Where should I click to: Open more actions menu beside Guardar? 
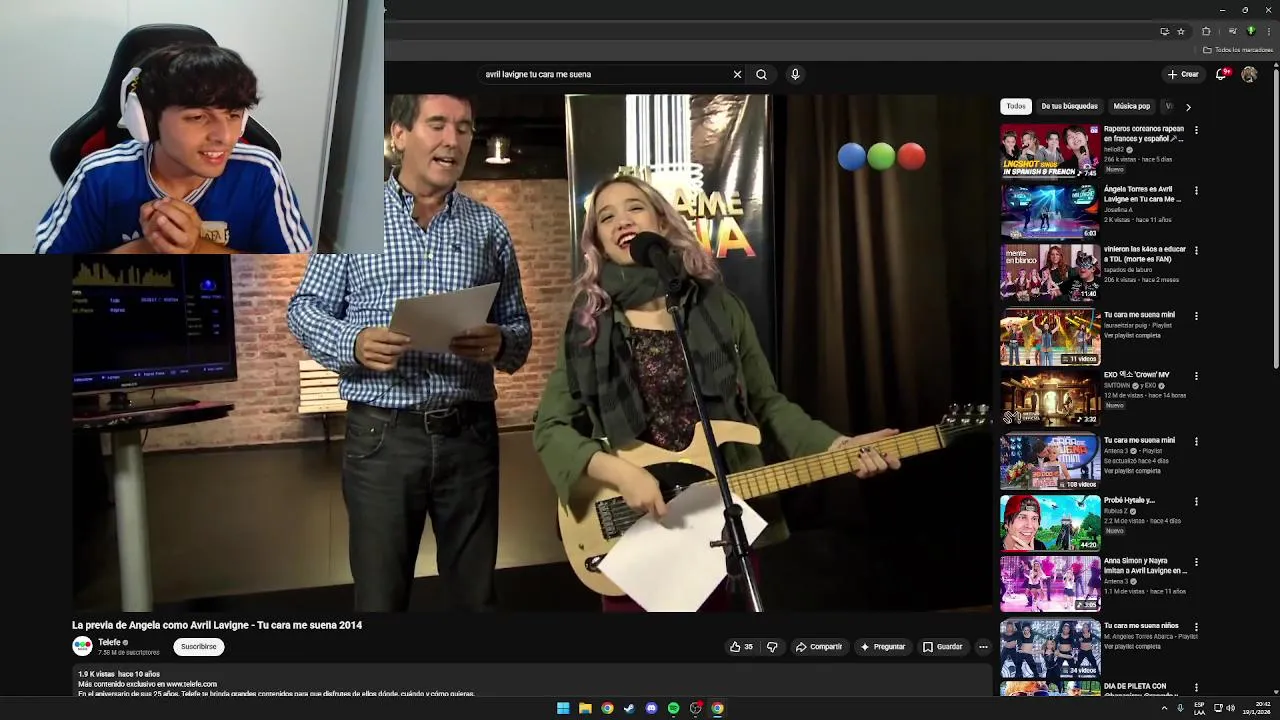coord(983,647)
